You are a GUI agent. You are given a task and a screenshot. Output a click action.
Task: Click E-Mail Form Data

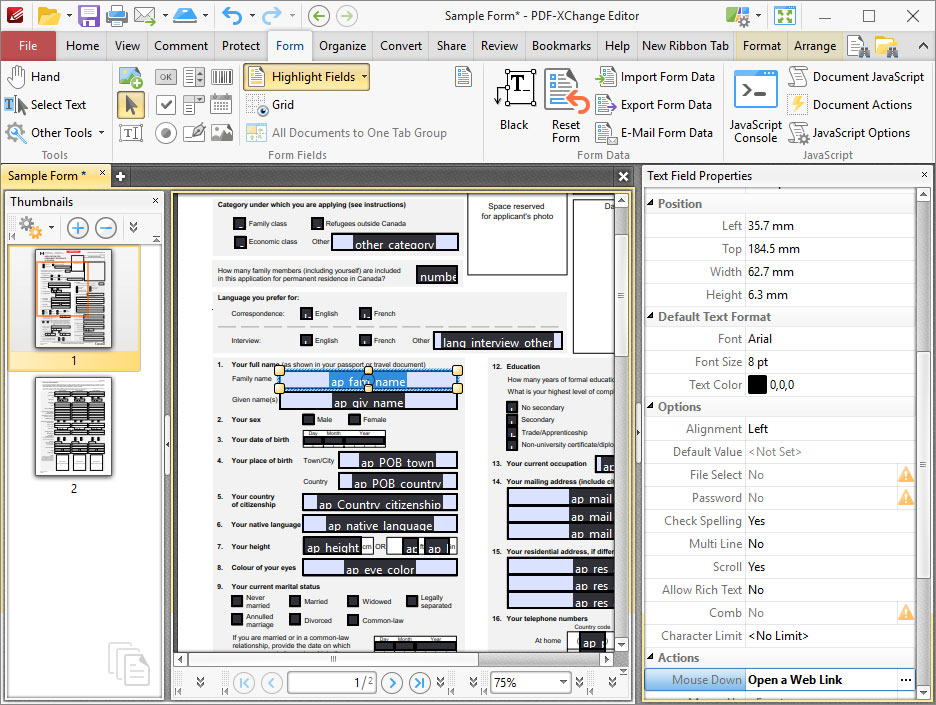click(655, 133)
